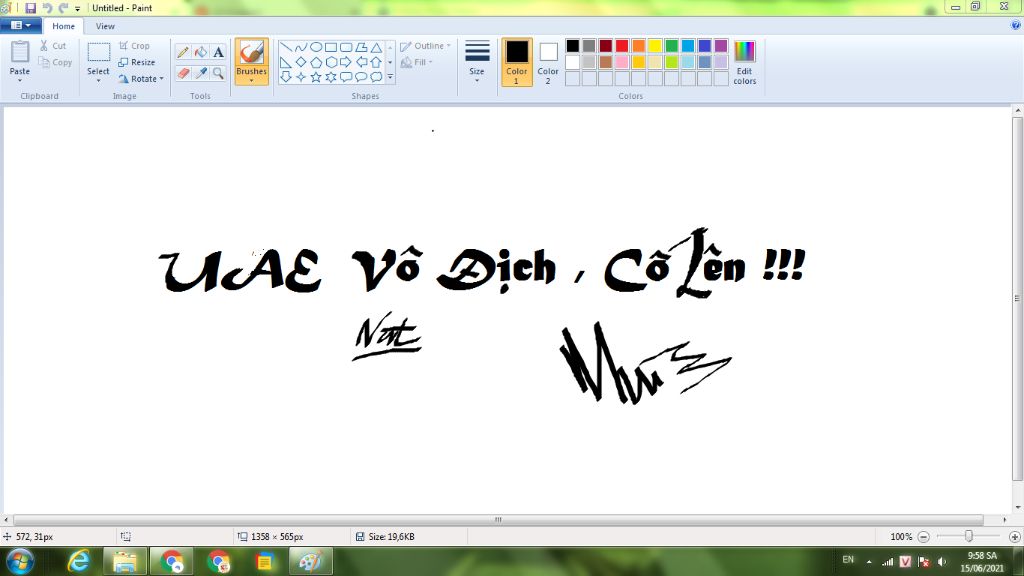Open the Rotate dropdown

tap(141, 78)
